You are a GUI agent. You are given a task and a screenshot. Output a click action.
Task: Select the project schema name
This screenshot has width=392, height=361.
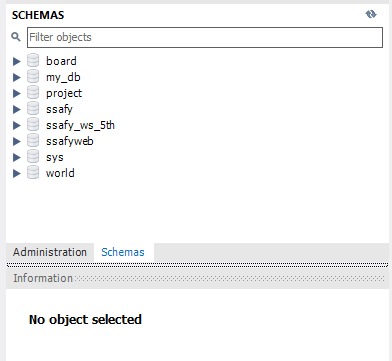[64, 93]
